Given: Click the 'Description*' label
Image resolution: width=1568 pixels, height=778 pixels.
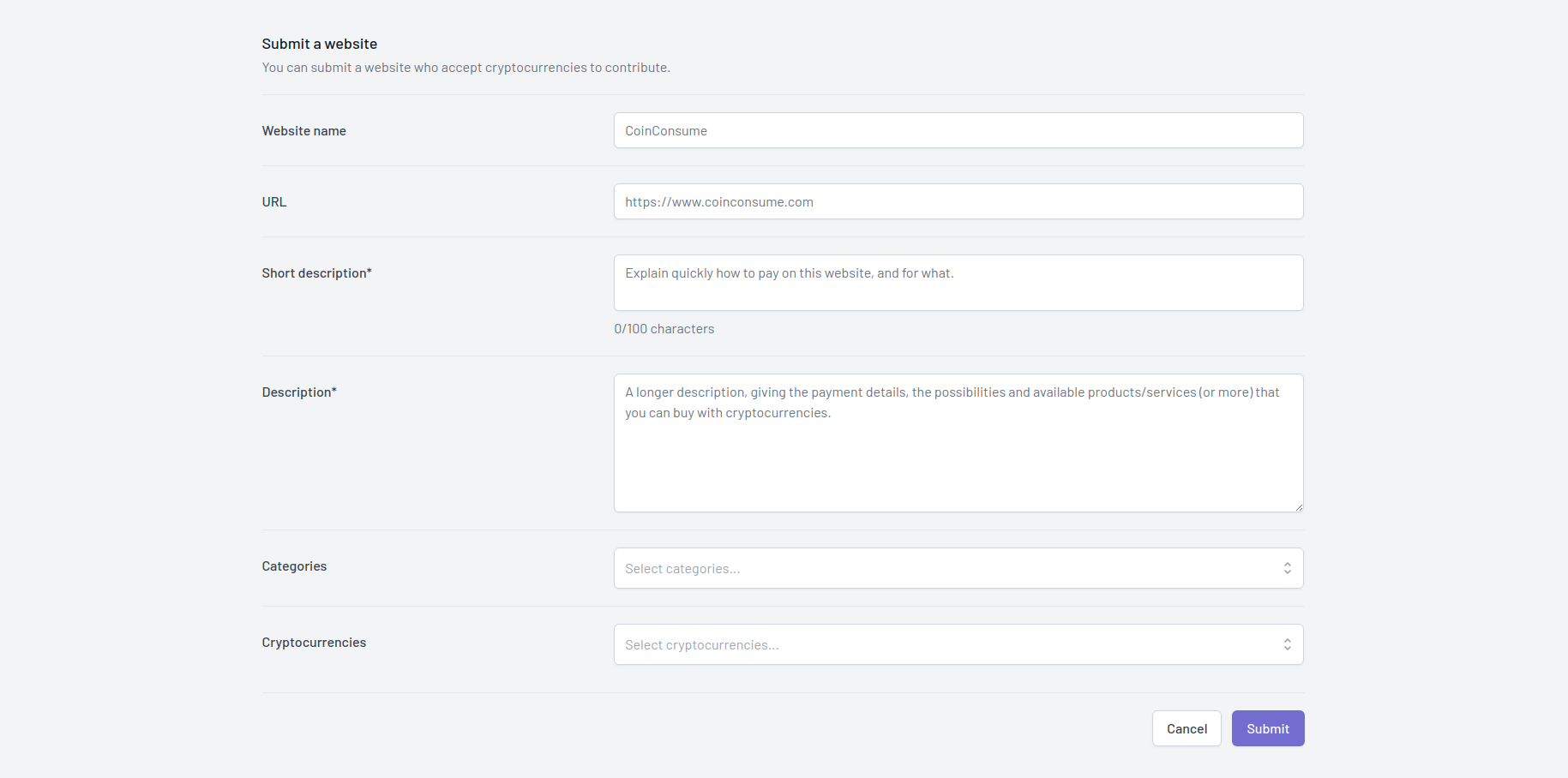Looking at the screenshot, I should [299, 392].
